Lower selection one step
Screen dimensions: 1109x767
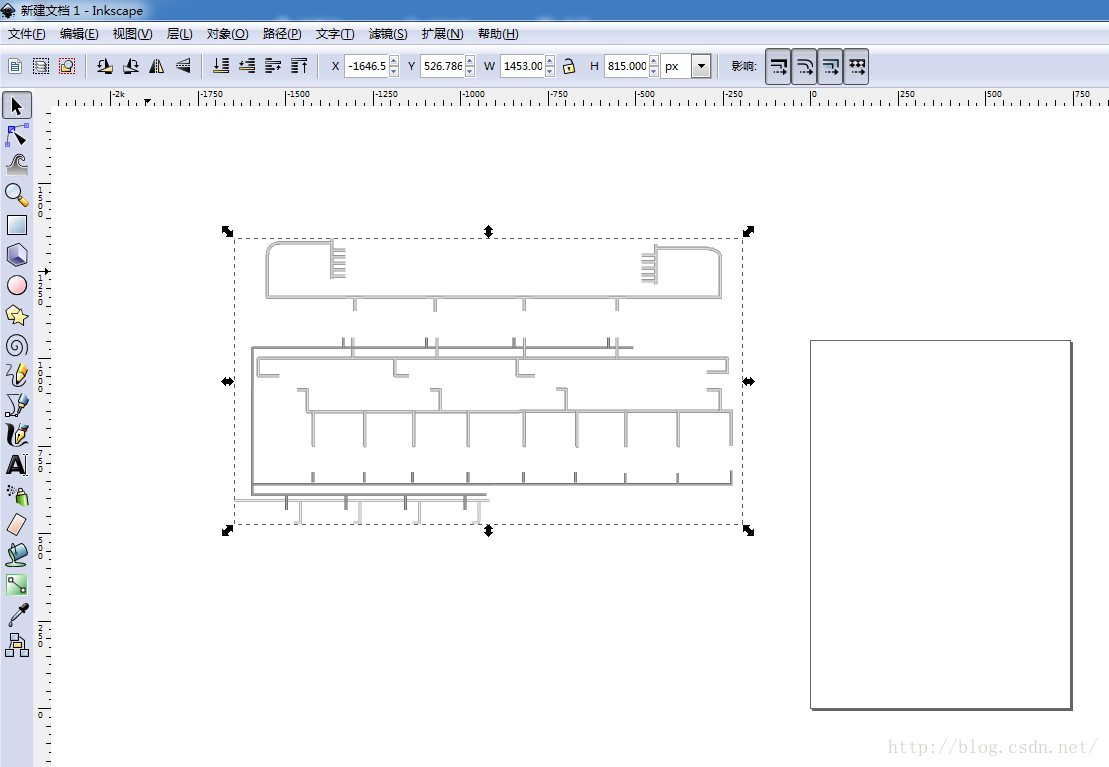point(247,67)
